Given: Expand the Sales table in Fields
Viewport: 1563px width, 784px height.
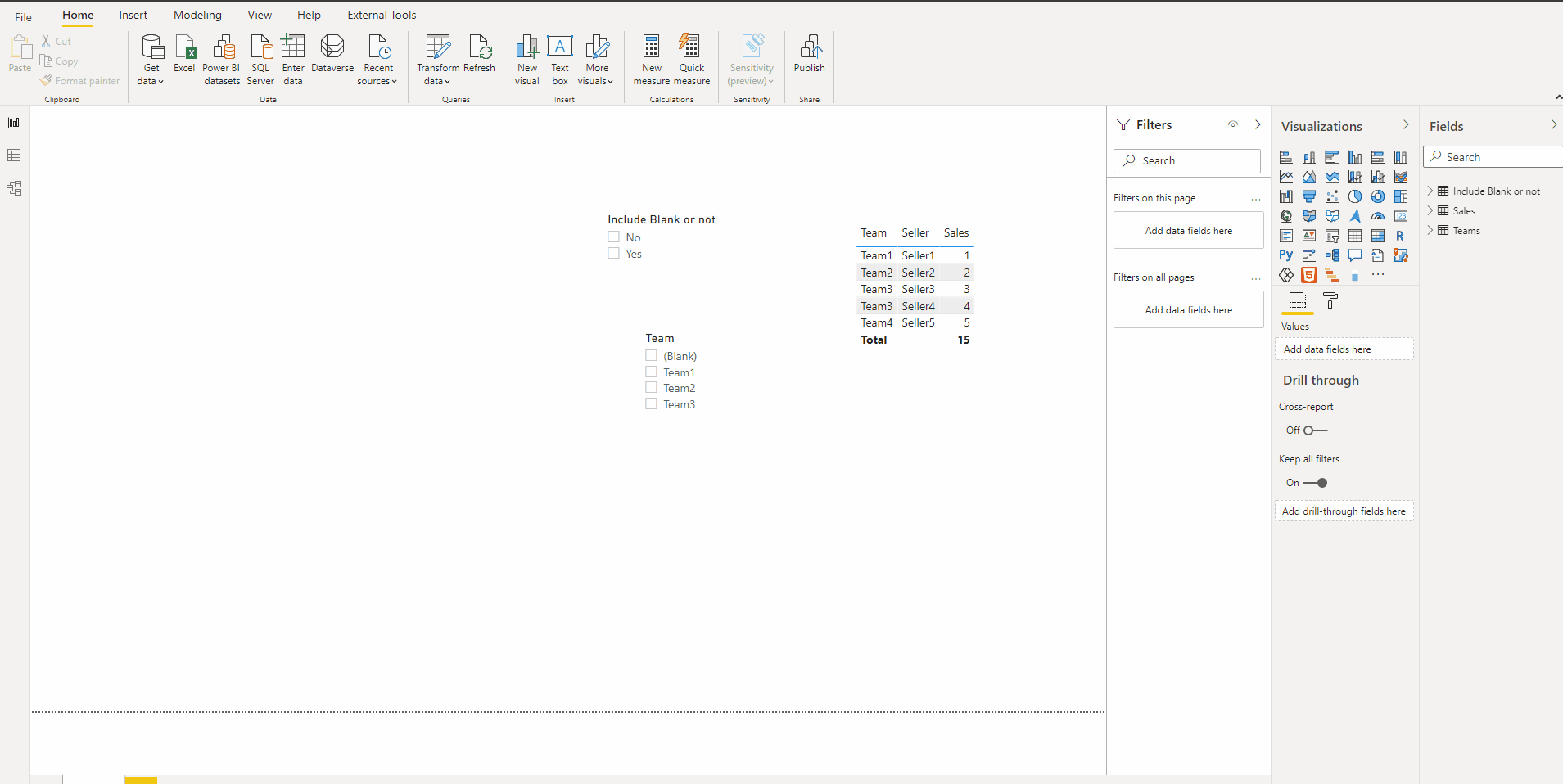Looking at the screenshot, I should tap(1430, 211).
